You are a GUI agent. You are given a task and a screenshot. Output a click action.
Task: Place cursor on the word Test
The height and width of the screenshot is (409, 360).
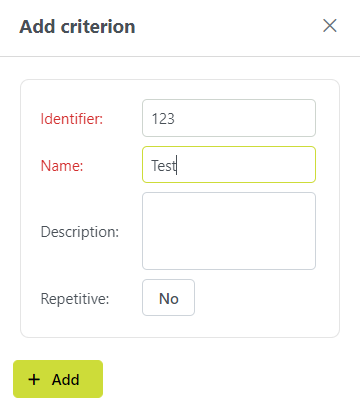(163, 166)
